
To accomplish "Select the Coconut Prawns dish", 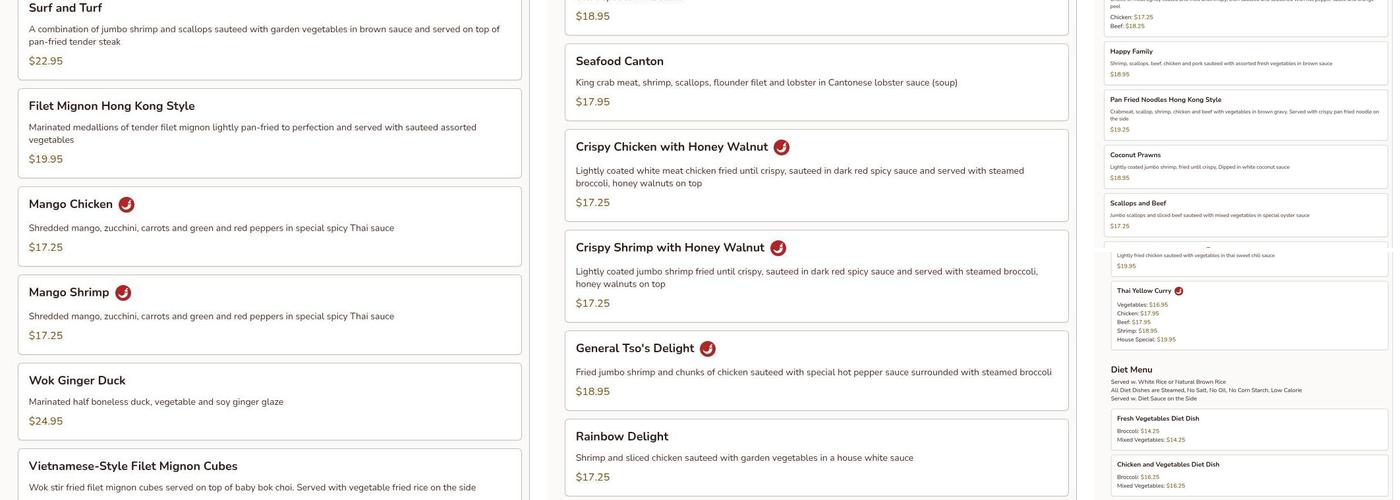I will [1135, 155].
